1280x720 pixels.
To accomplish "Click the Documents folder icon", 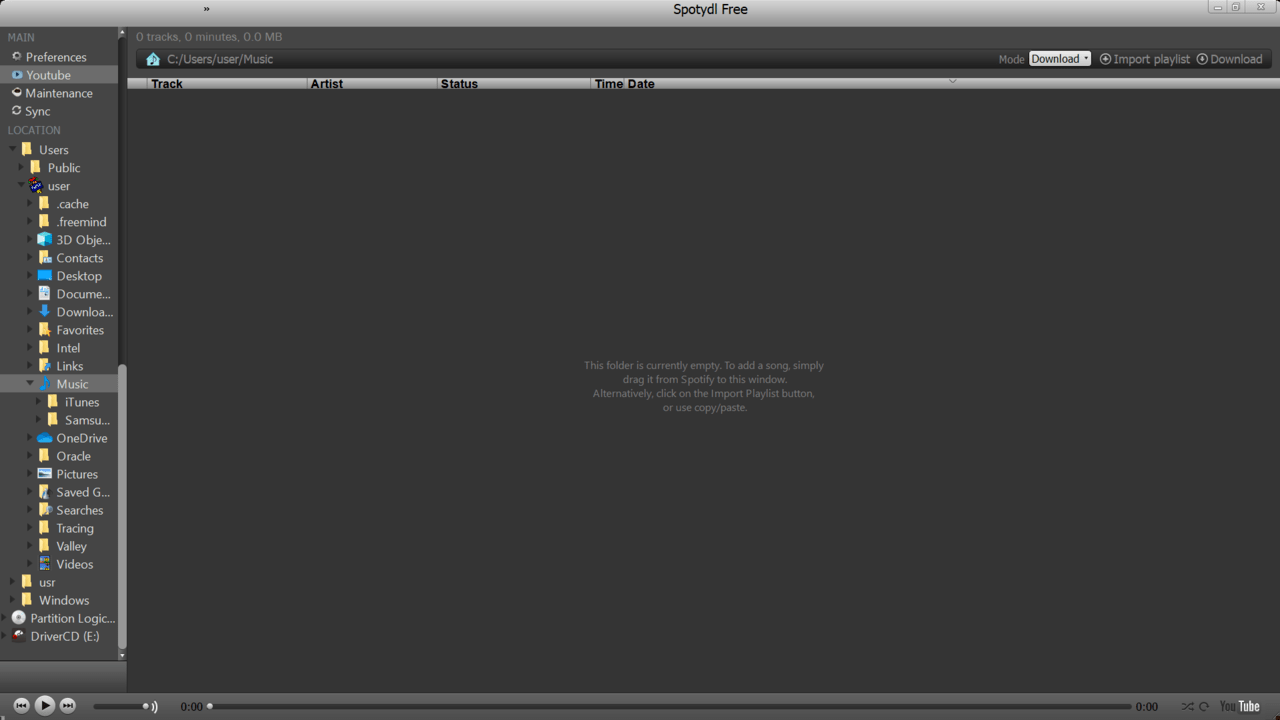I will 44,293.
